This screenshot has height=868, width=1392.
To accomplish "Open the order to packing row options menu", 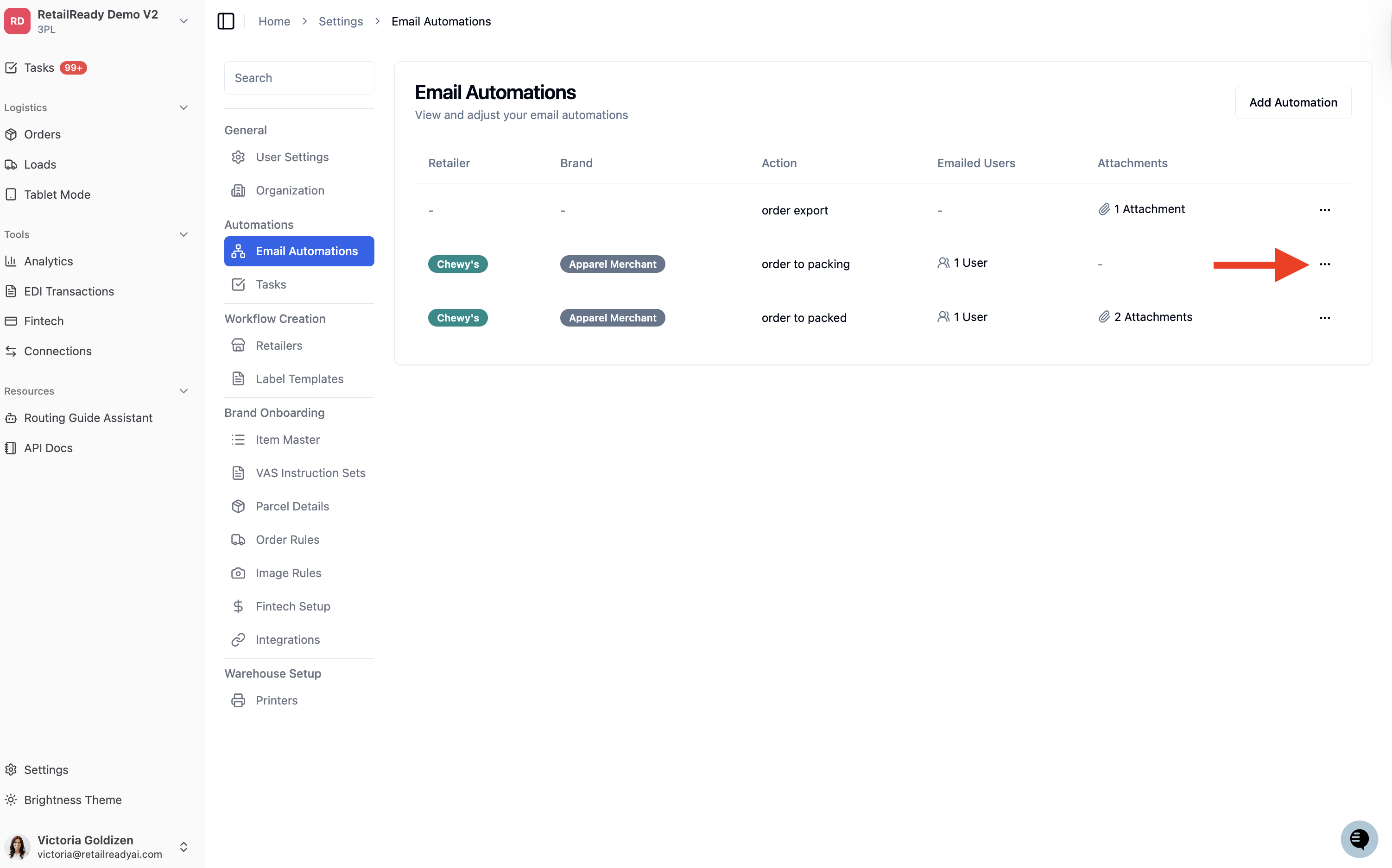I will (x=1324, y=264).
